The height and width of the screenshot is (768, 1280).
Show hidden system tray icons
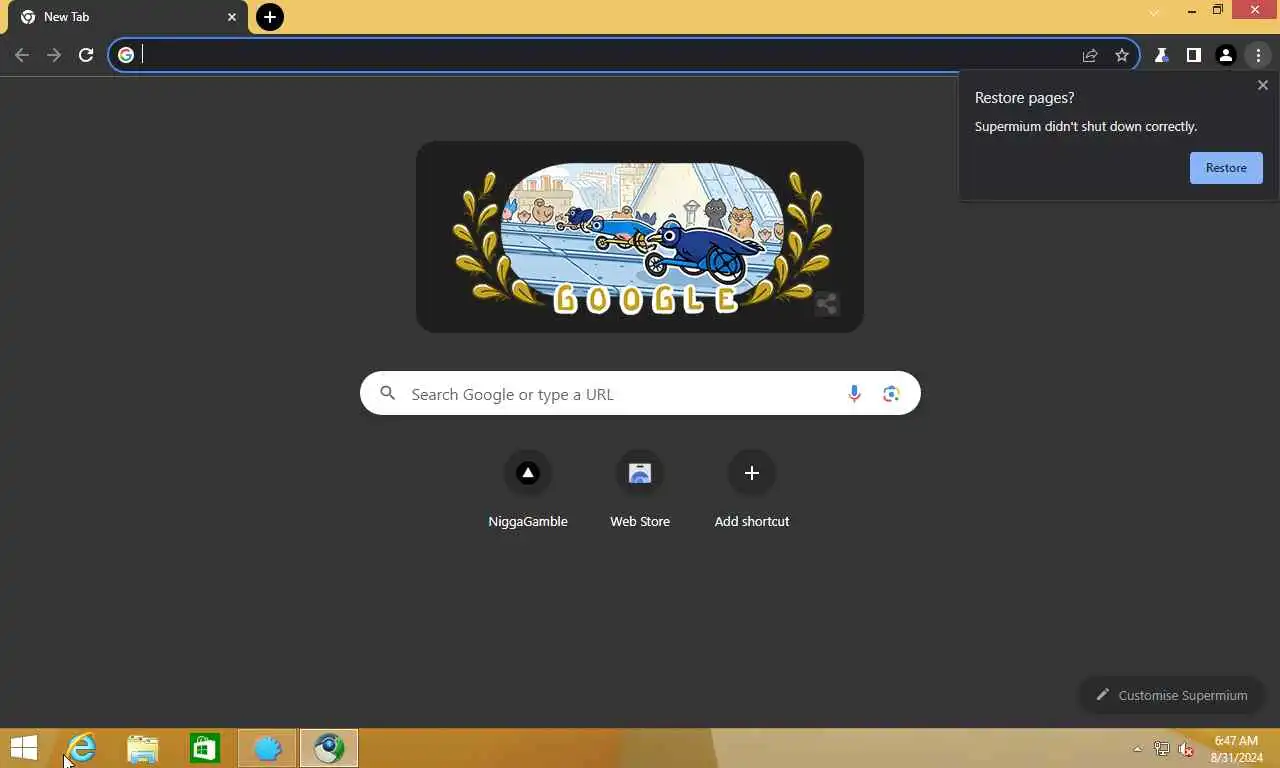tap(1137, 749)
